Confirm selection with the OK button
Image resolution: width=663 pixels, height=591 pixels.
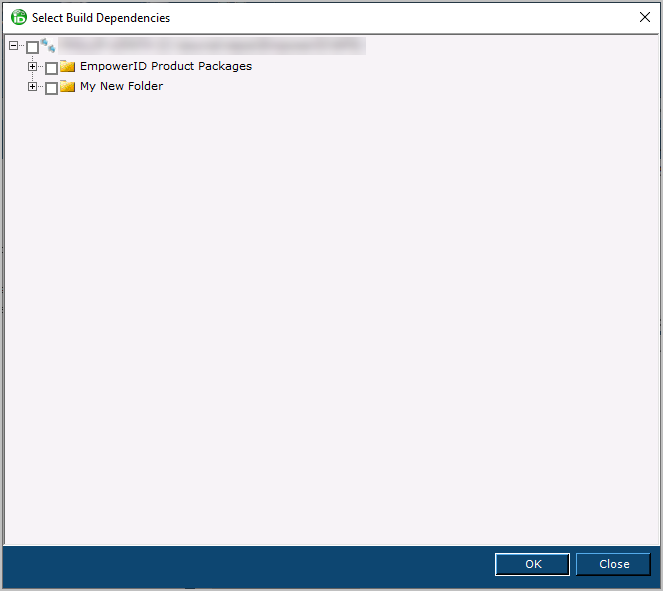tap(532, 564)
